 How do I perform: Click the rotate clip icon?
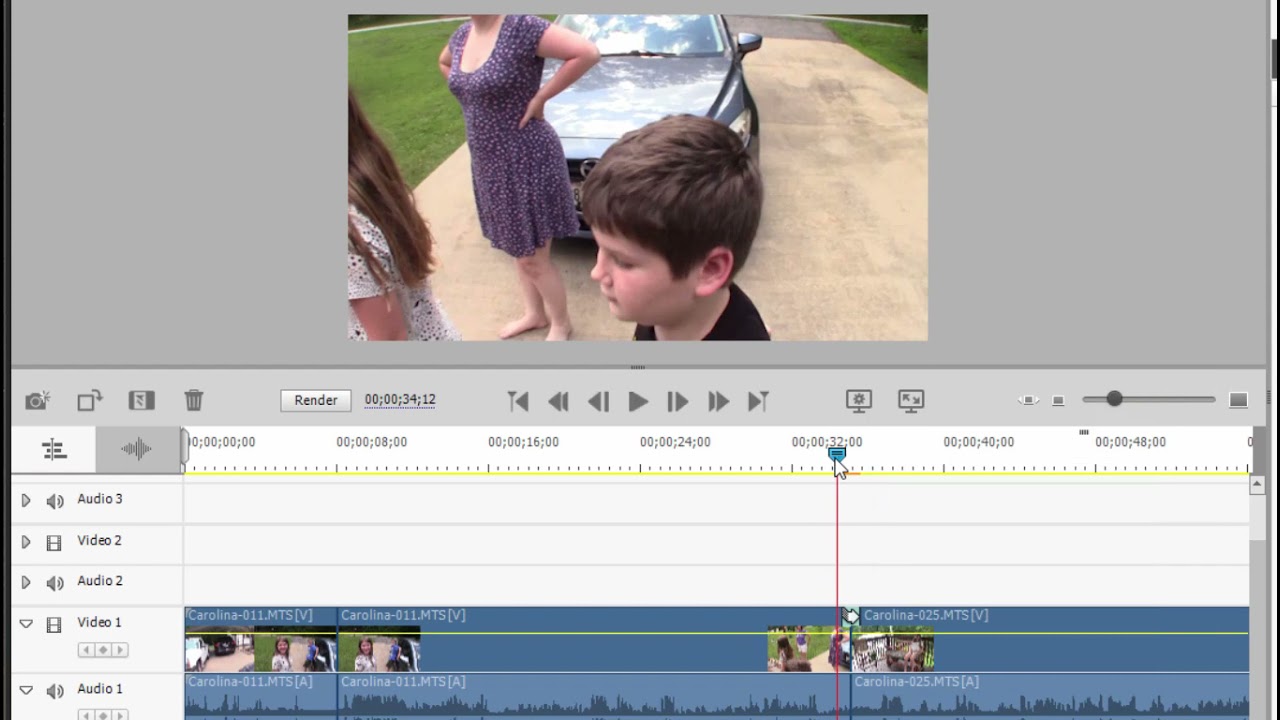point(90,401)
